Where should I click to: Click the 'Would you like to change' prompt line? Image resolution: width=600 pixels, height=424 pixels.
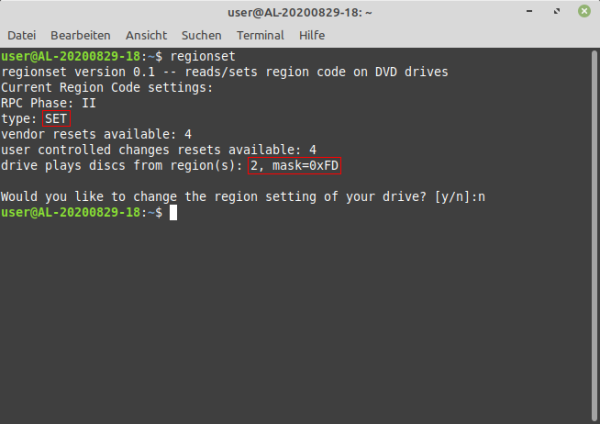coord(243,197)
